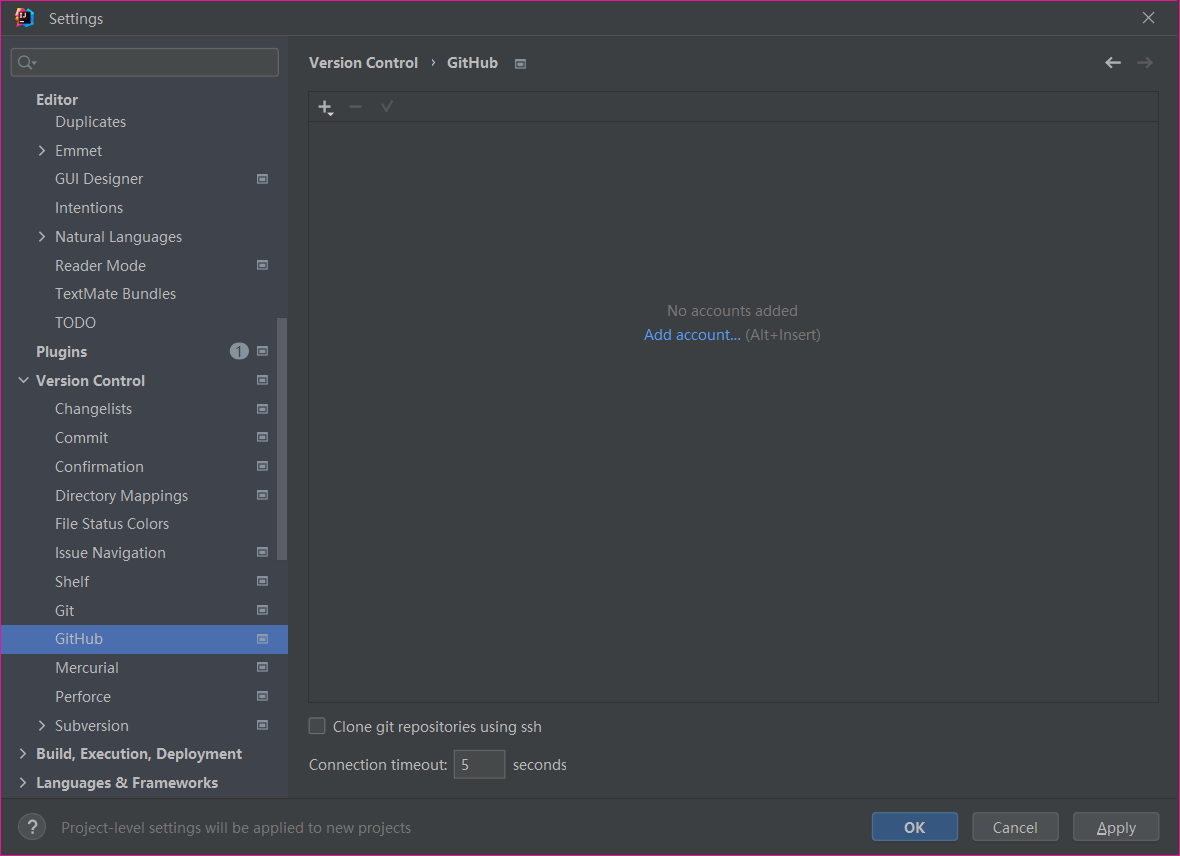Collapse the Version Control section

pyautogui.click(x=23, y=380)
